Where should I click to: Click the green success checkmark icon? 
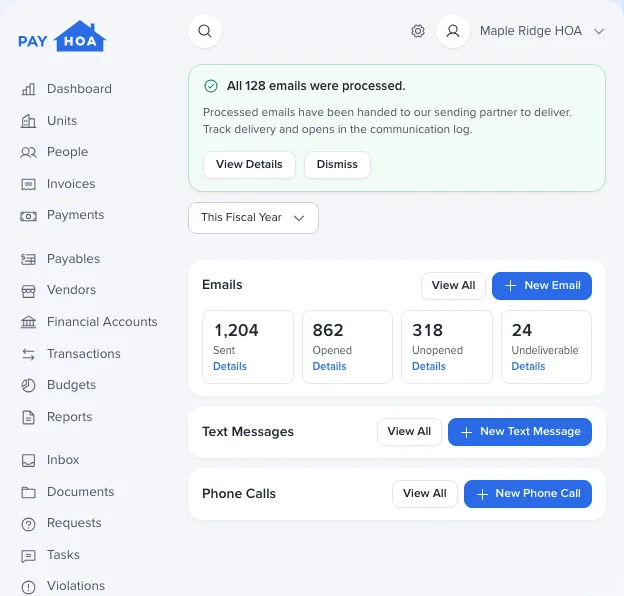coord(211,86)
